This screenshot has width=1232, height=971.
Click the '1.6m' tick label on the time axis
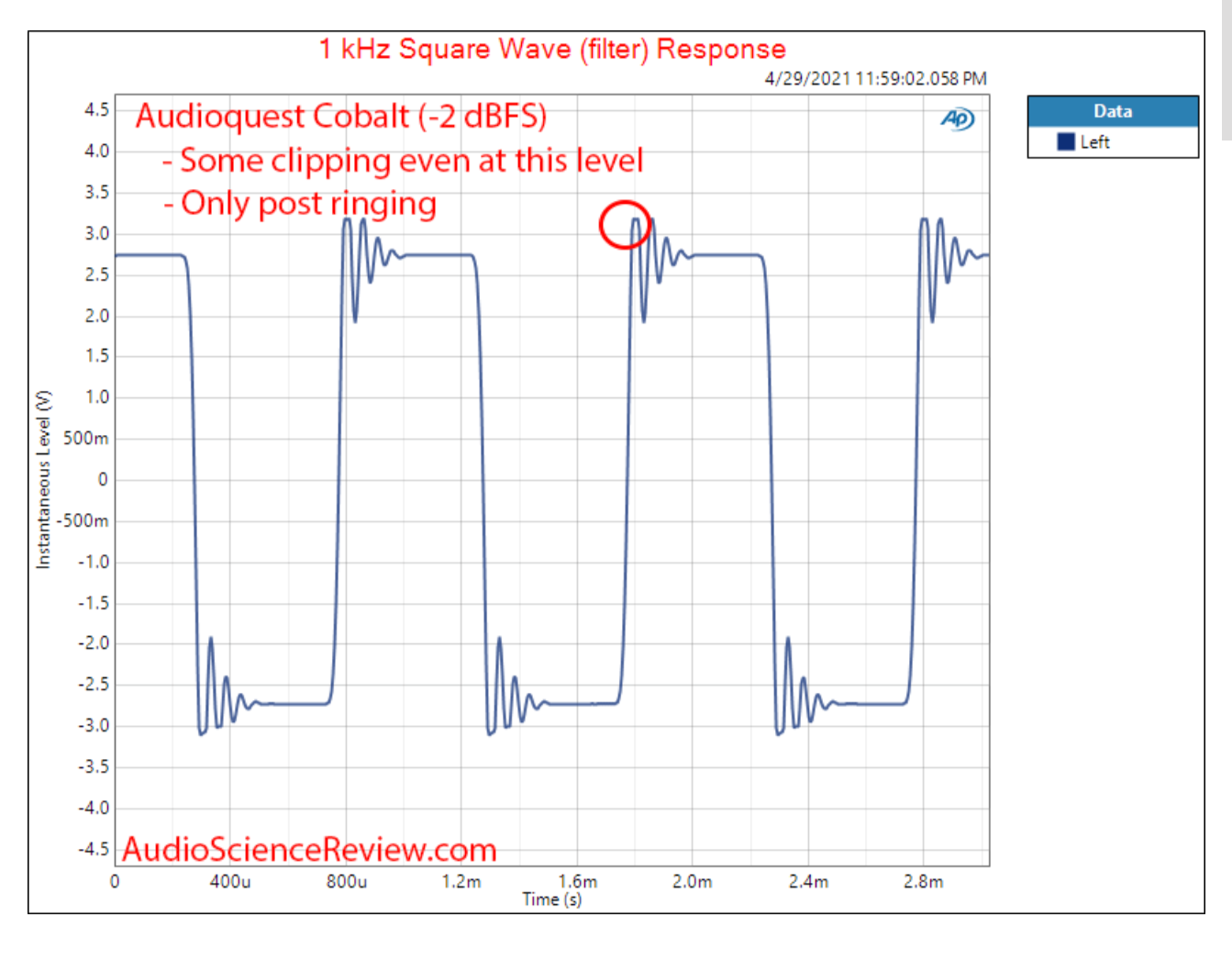click(578, 881)
